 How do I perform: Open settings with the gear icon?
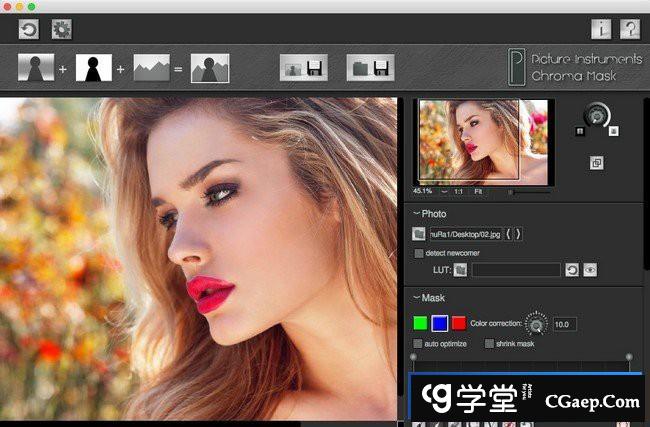[x=61, y=29]
